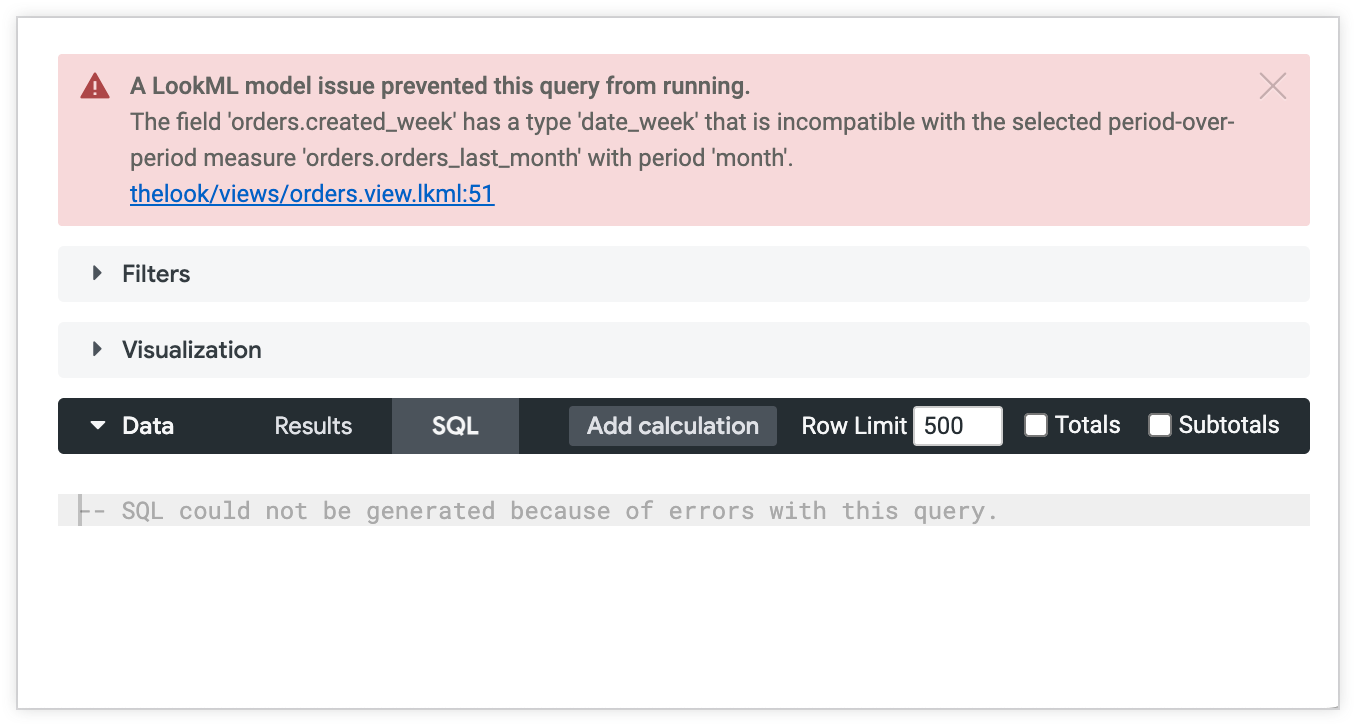Click the 'Row Limit' label text
The width and height of the screenshot is (1356, 726).
pyautogui.click(x=854, y=426)
